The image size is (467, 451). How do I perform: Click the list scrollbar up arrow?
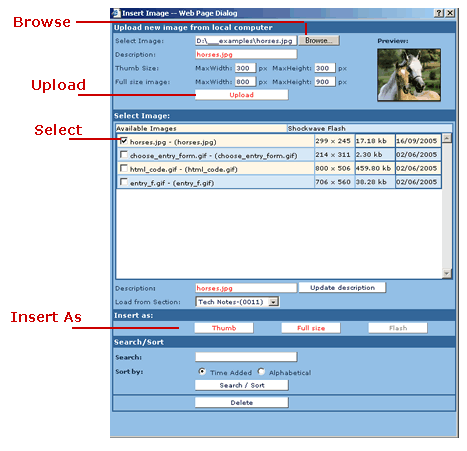pos(447,138)
